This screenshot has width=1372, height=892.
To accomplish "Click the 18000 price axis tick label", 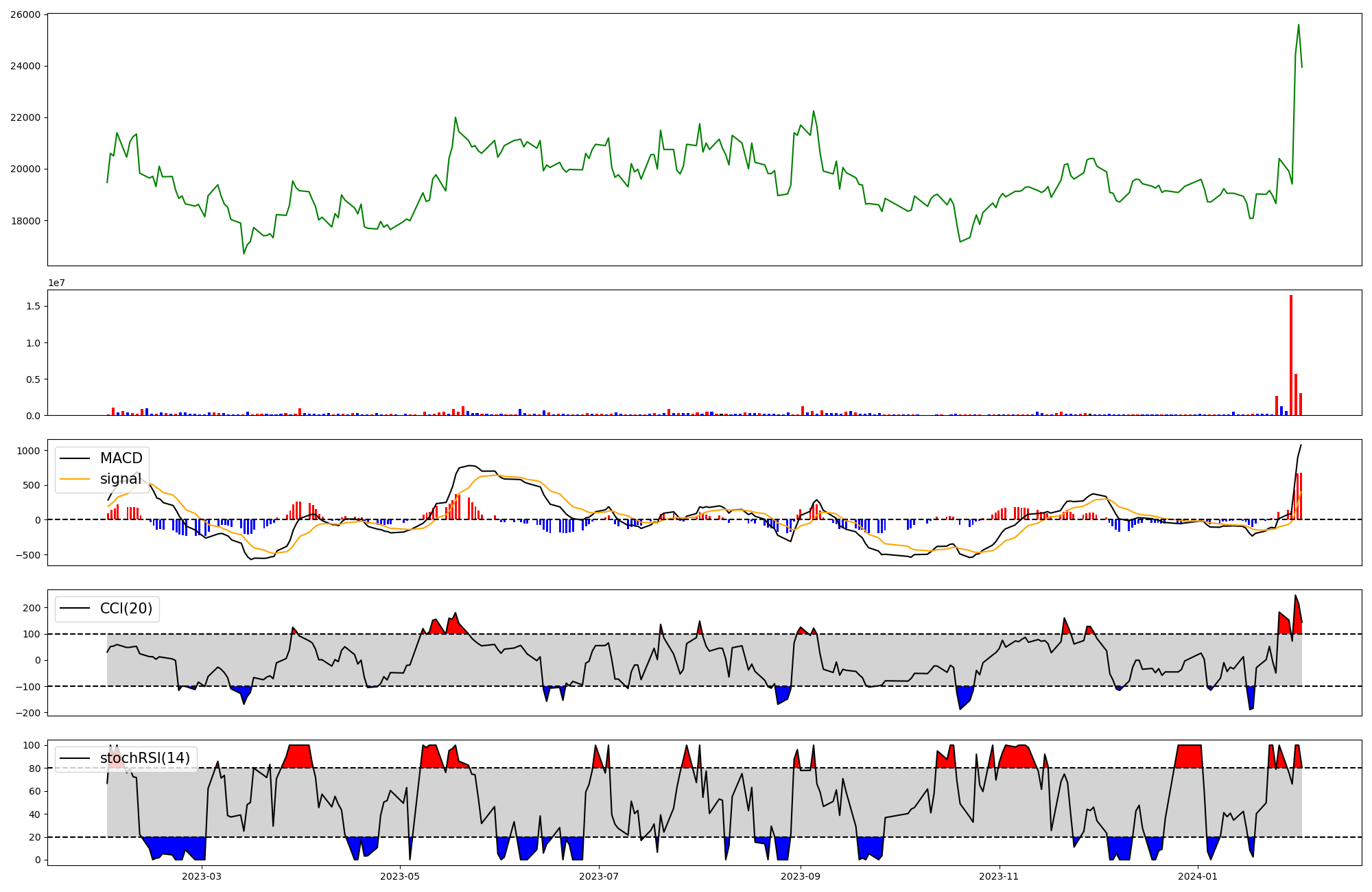I will pos(25,221).
